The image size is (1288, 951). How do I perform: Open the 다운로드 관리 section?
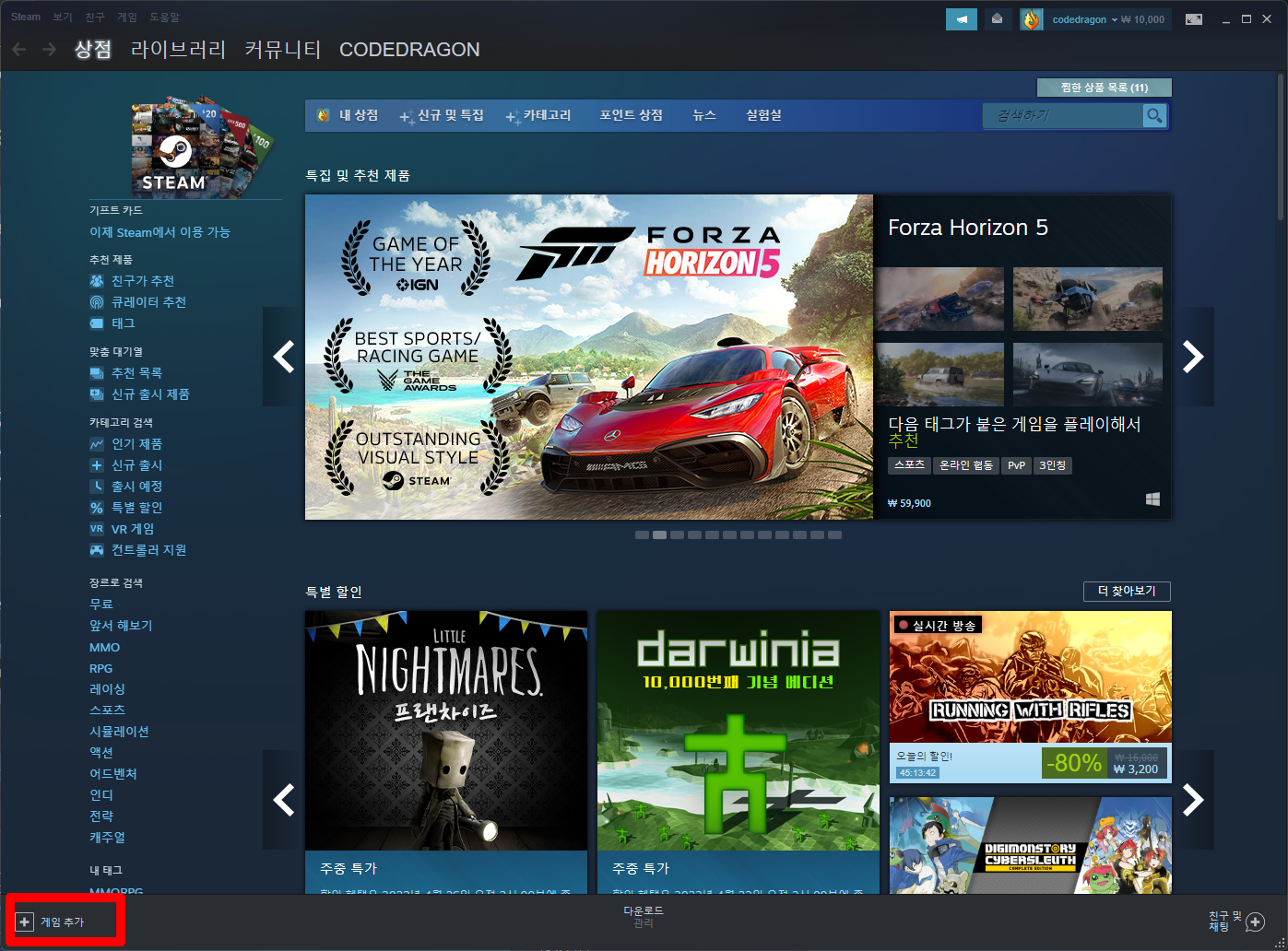click(644, 917)
